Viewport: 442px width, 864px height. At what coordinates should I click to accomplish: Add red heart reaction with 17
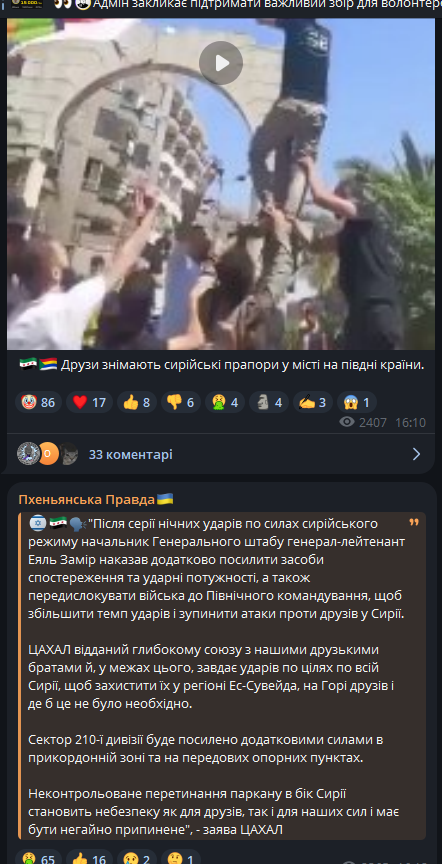click(x=89, y=402)
